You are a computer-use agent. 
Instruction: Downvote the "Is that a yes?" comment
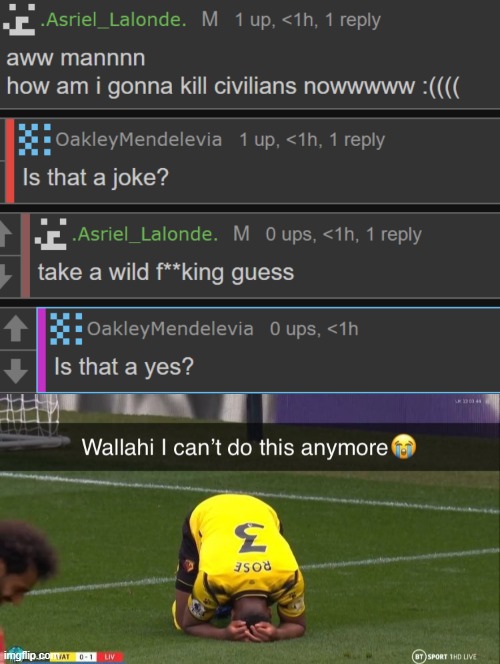pos(16,371)
